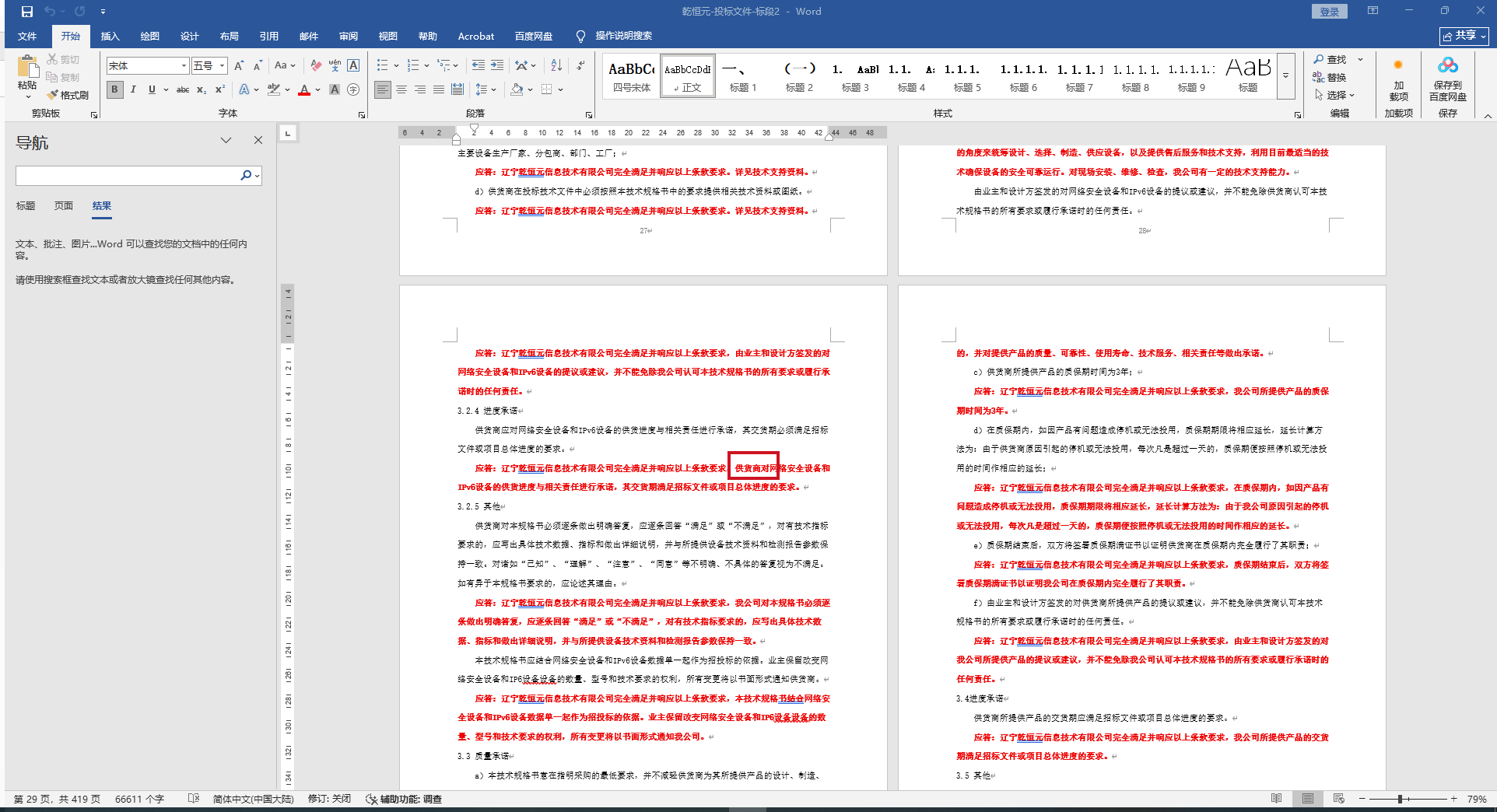Toggle track changes status 修订: 关闭
Image resolution: width=1497 pixels, height=812 pixels.
point(329,799)
